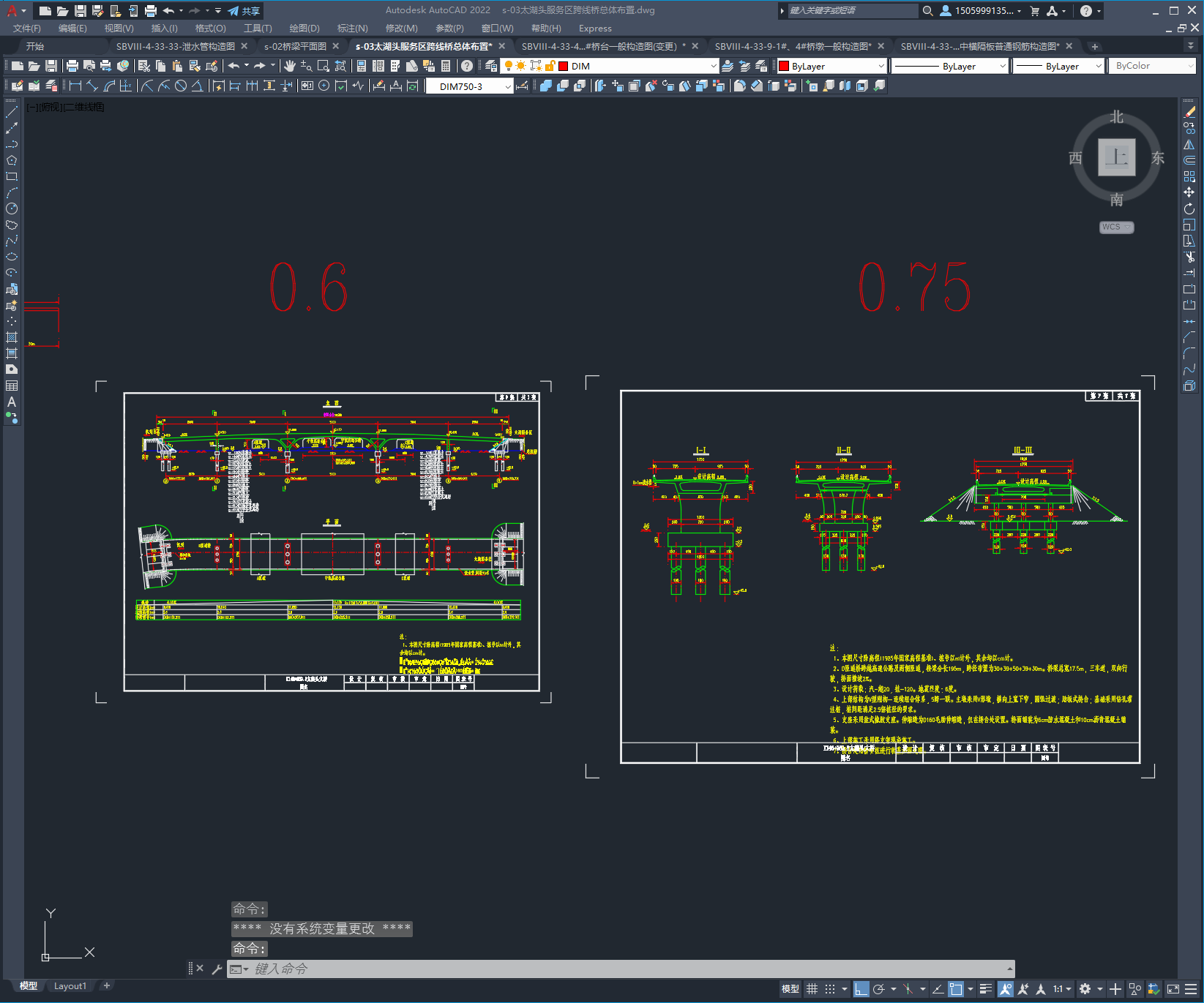The image size is (1204, 1003).
Task: Click the Dimension Update icon
Action: 413,86
